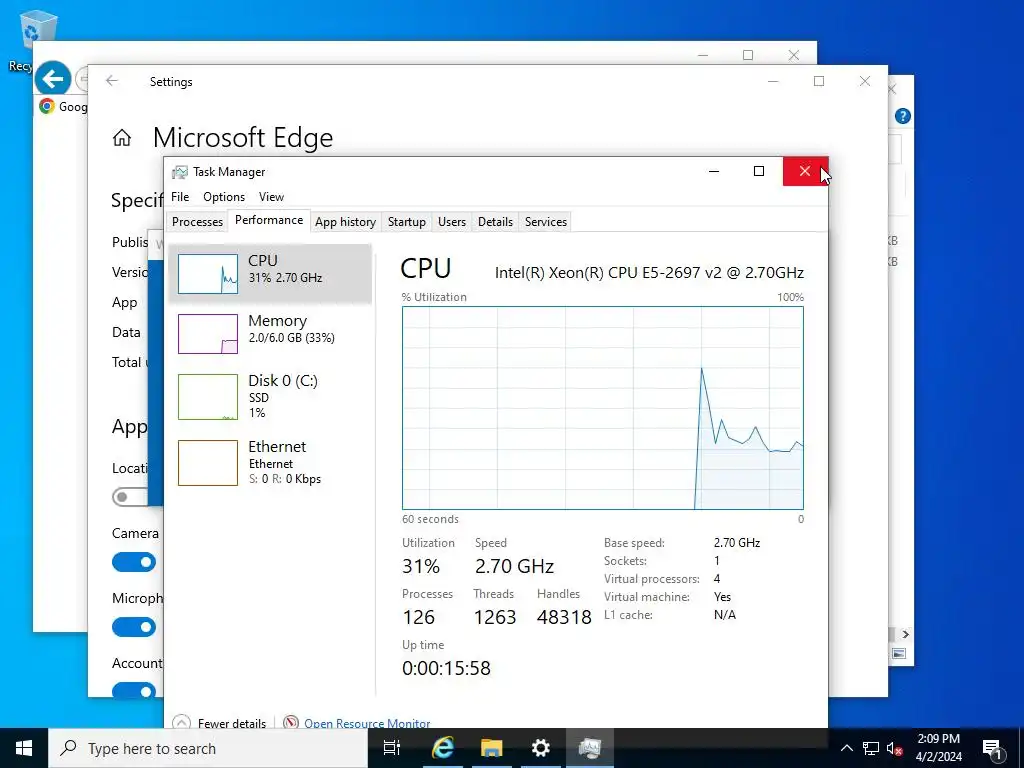The height and width of the screenshot is (768, 1024).
Task: Click the Handles value 48318
Action: pyautogui.click(x=564, y=617)
